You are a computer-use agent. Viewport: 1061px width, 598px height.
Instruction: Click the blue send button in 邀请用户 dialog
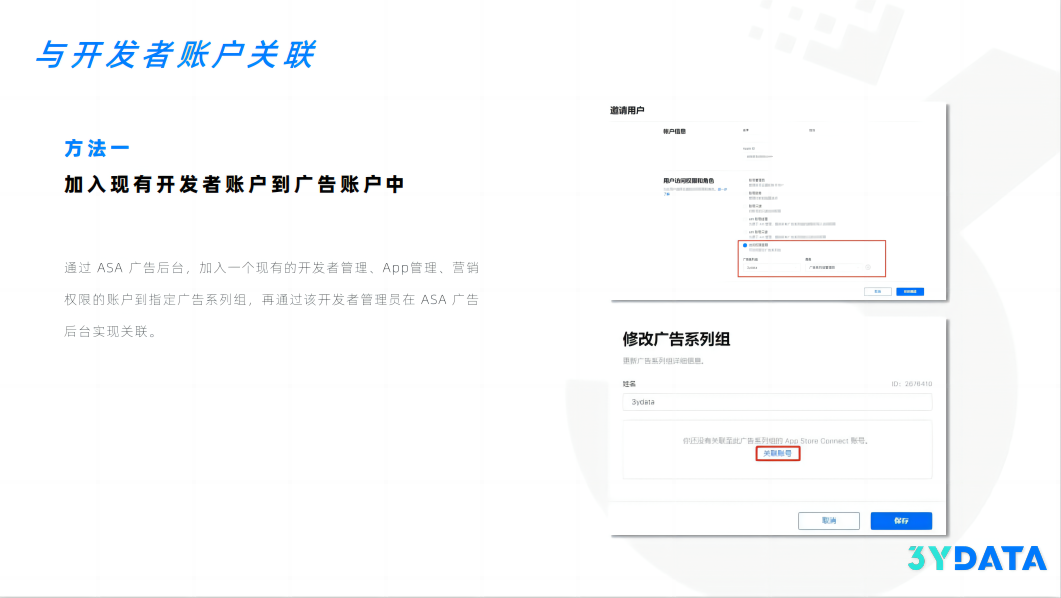pos(910,292)
